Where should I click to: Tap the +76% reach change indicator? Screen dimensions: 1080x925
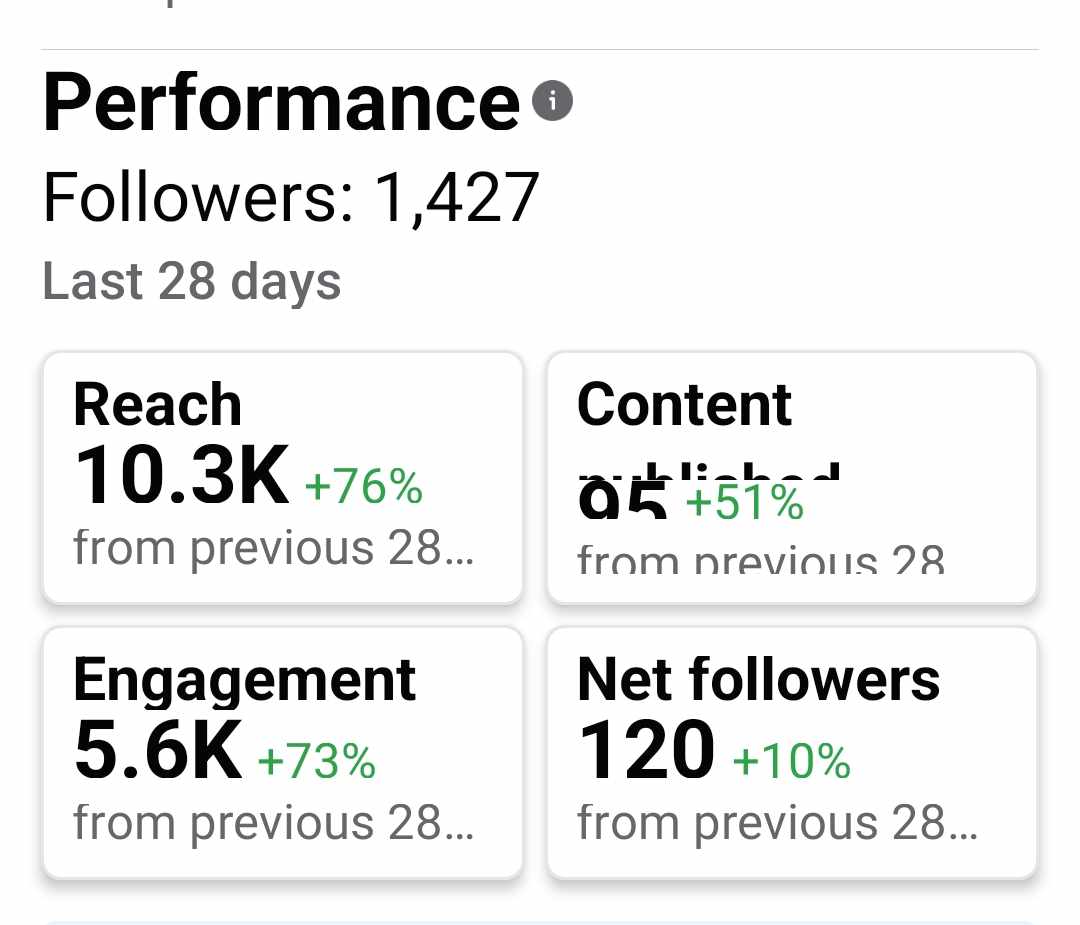[x=363, y=487]
